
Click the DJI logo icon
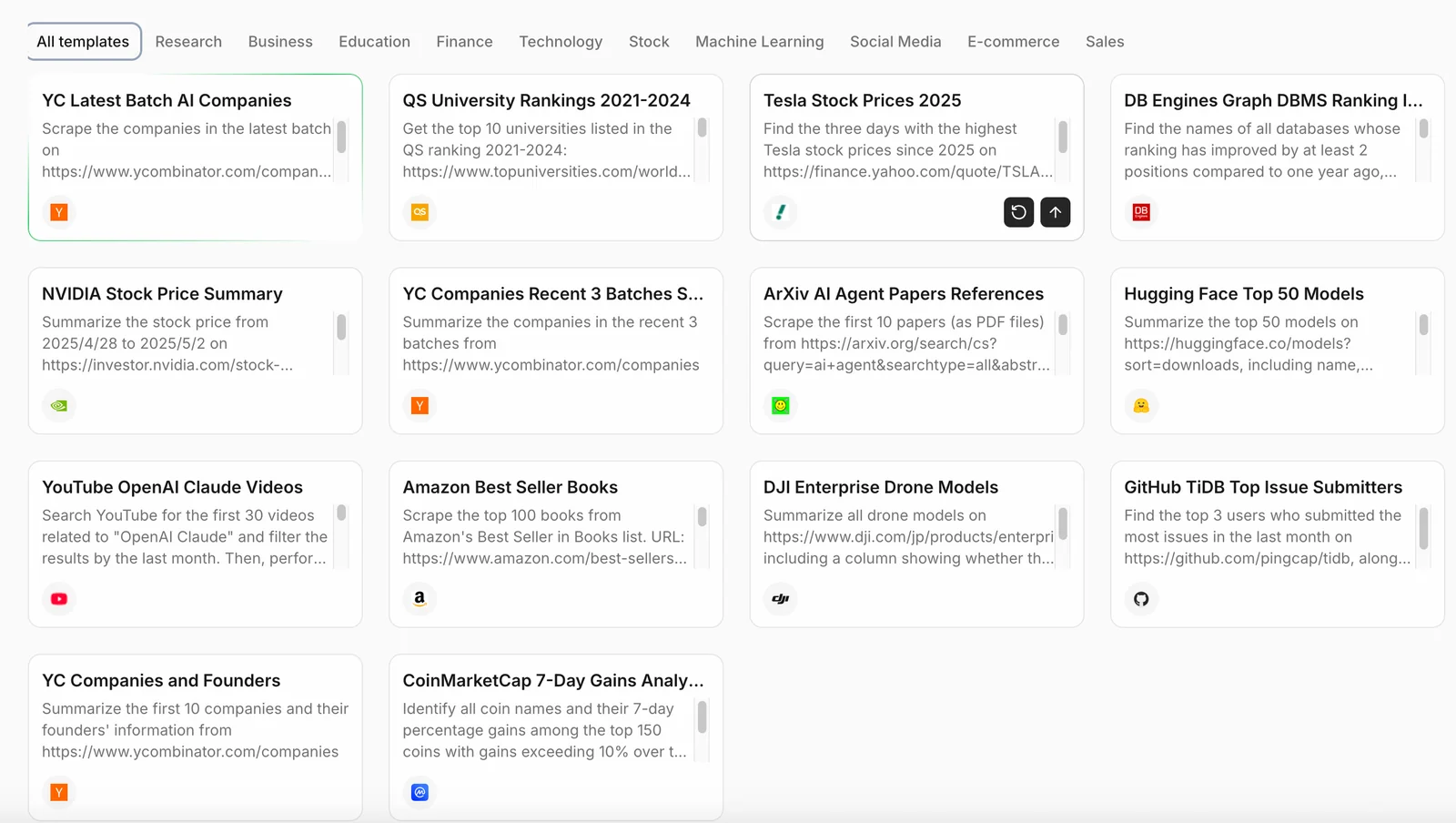(x=780, y=599)
